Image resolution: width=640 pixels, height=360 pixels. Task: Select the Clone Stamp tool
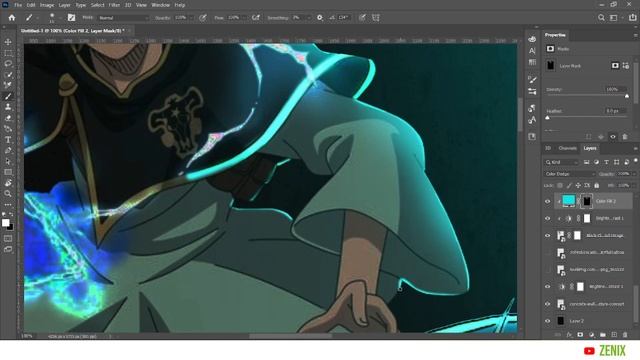(x=8, y=107)
